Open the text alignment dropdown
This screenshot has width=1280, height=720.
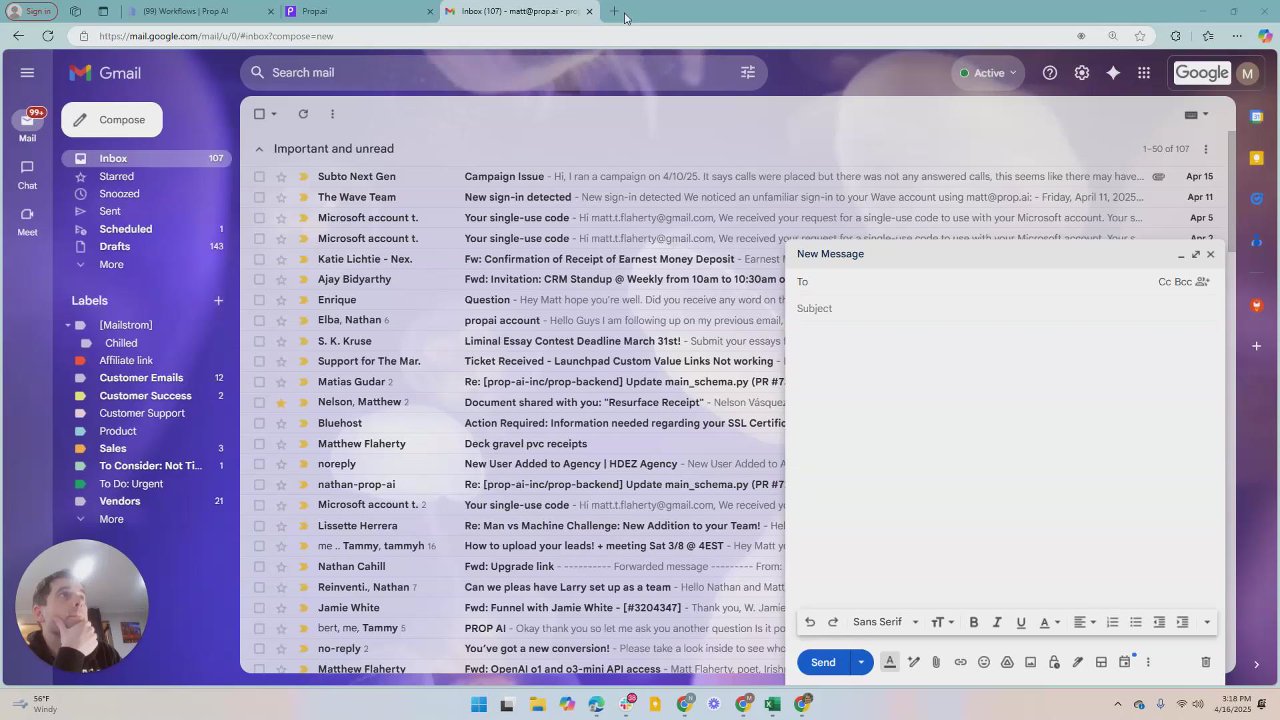1084,622
